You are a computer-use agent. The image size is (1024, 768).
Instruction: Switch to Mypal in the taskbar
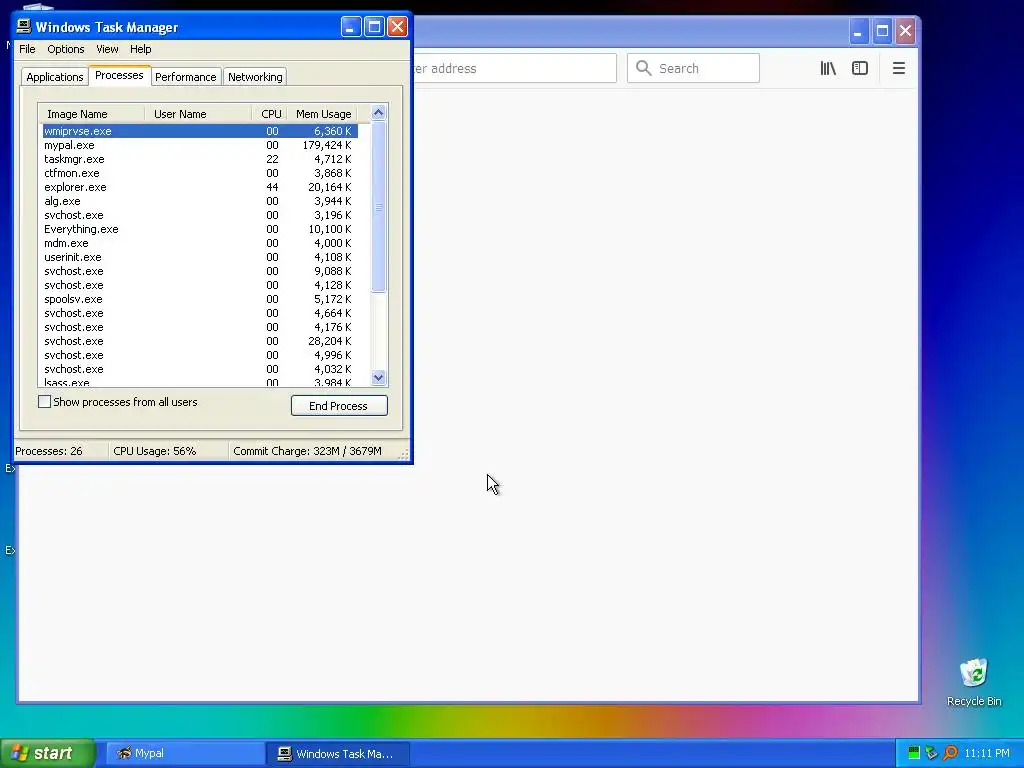(x=184, y=753)
